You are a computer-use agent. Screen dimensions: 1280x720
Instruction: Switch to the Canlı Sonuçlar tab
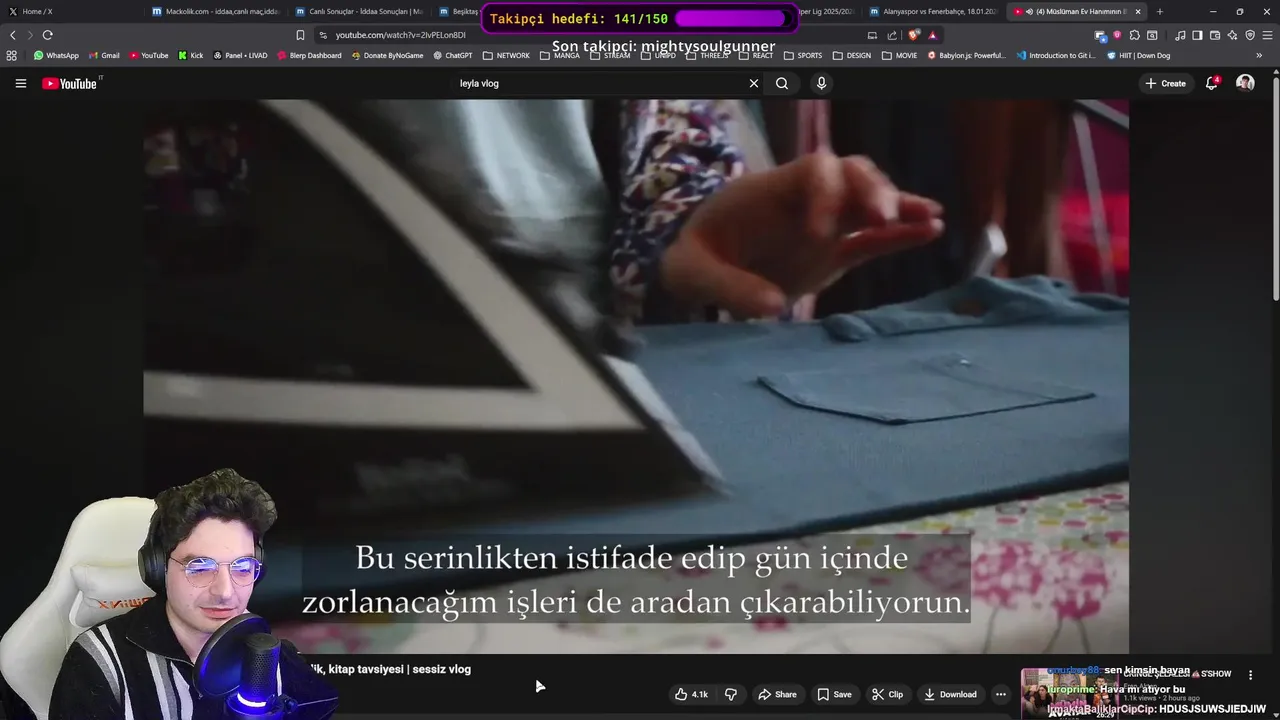360,11
